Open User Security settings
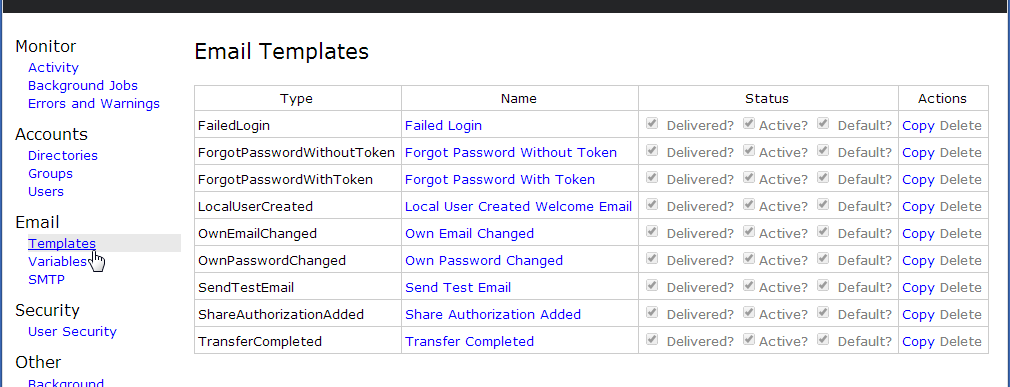This screenshot has width=1010, height=387. (x=72, y=332)
